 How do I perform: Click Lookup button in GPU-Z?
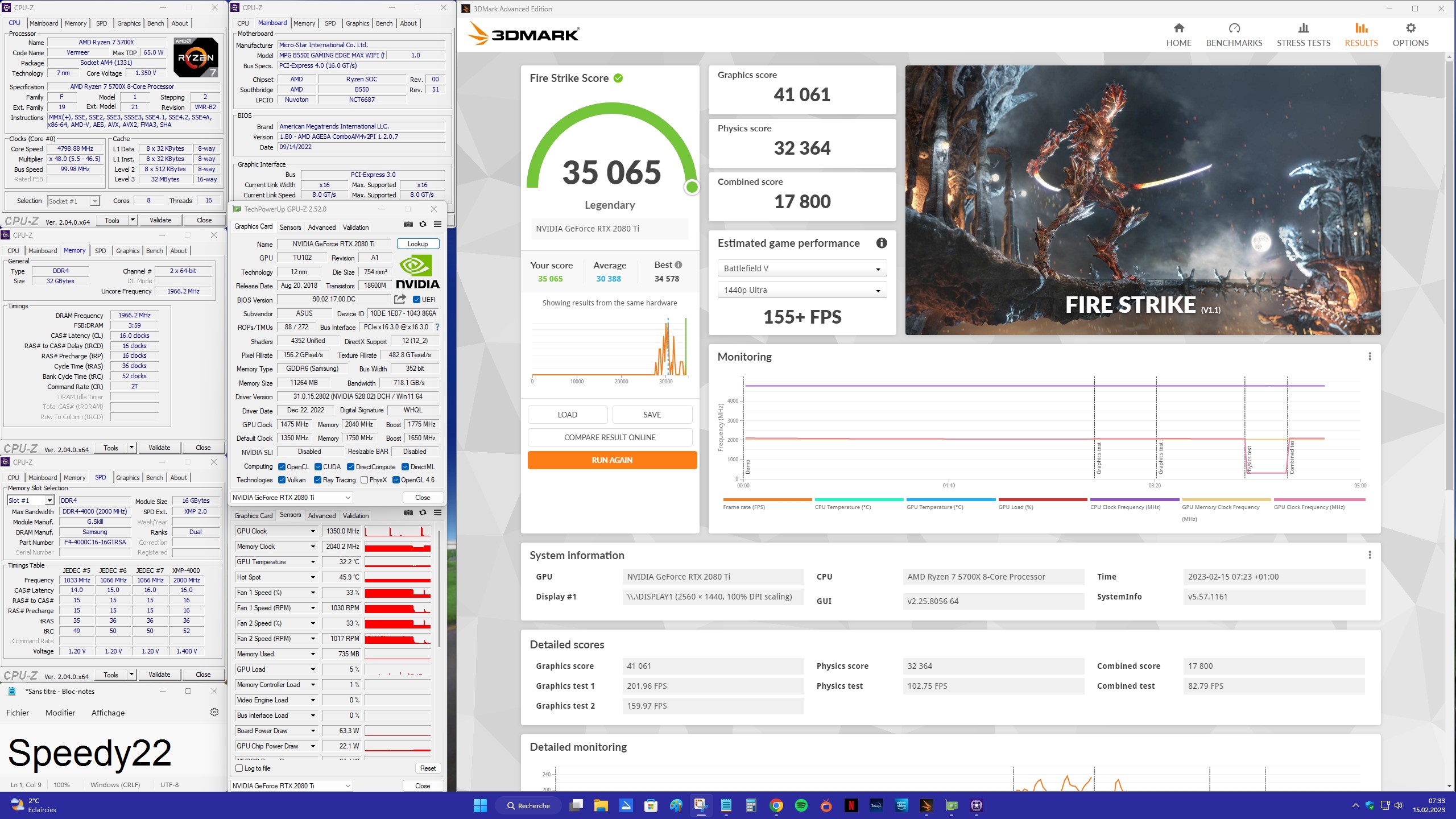click(x=417, y=244)
